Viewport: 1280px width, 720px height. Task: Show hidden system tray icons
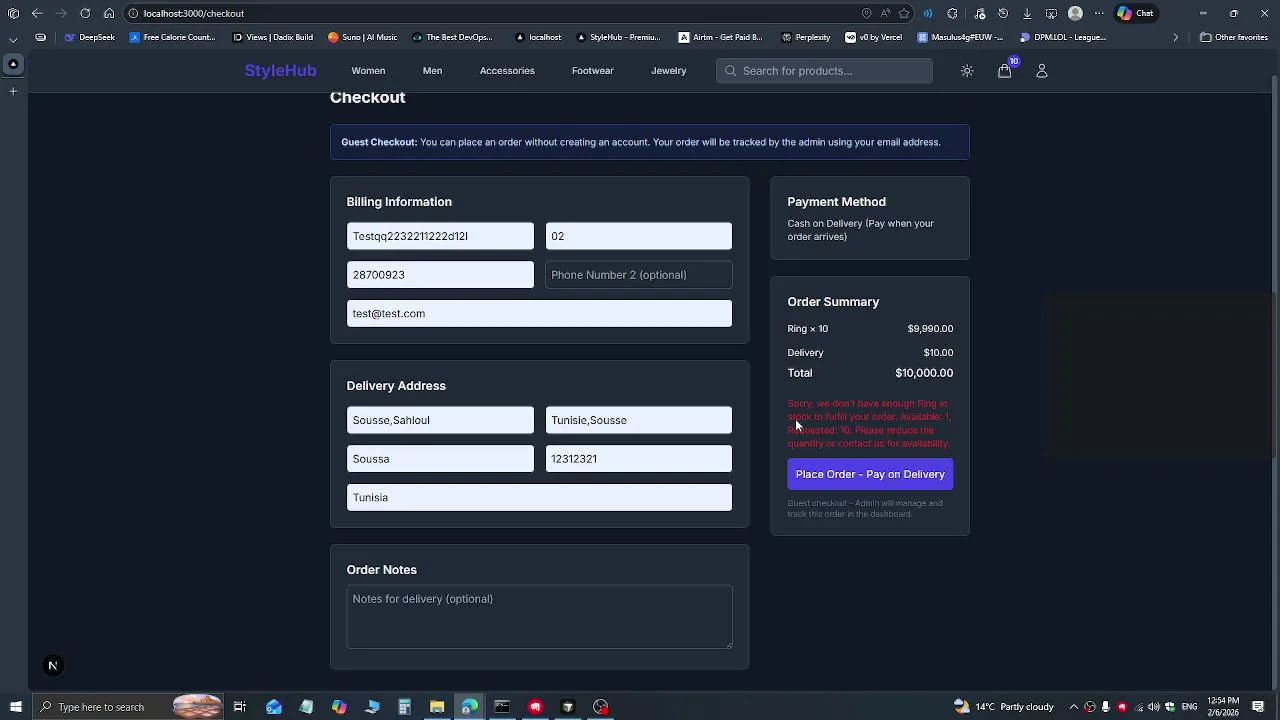pyautogui.click(x=1073, y=707)
